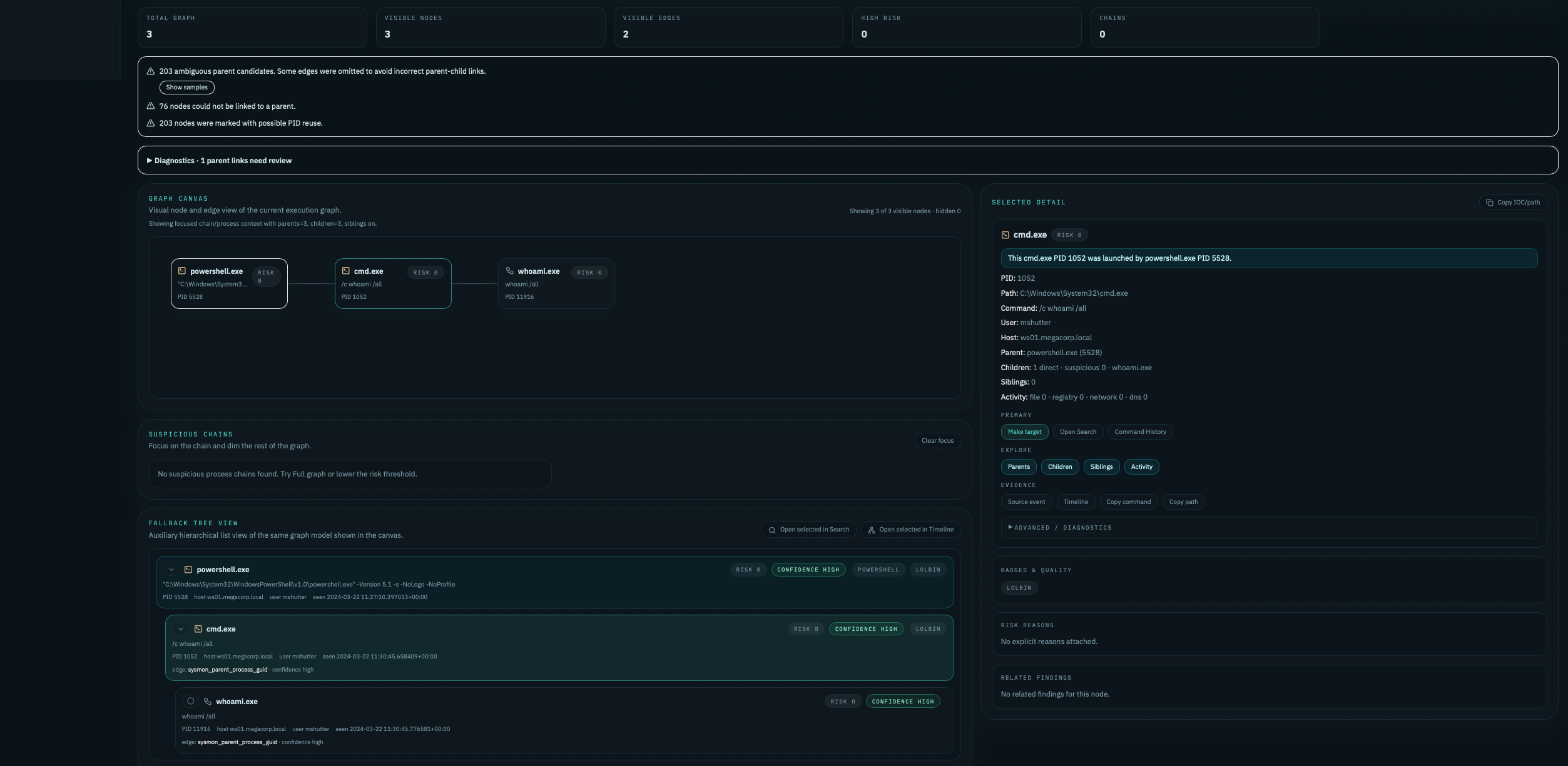Click the circle marker on whoami.exe tree row
1568x766 pixels.
coord(191,702)
